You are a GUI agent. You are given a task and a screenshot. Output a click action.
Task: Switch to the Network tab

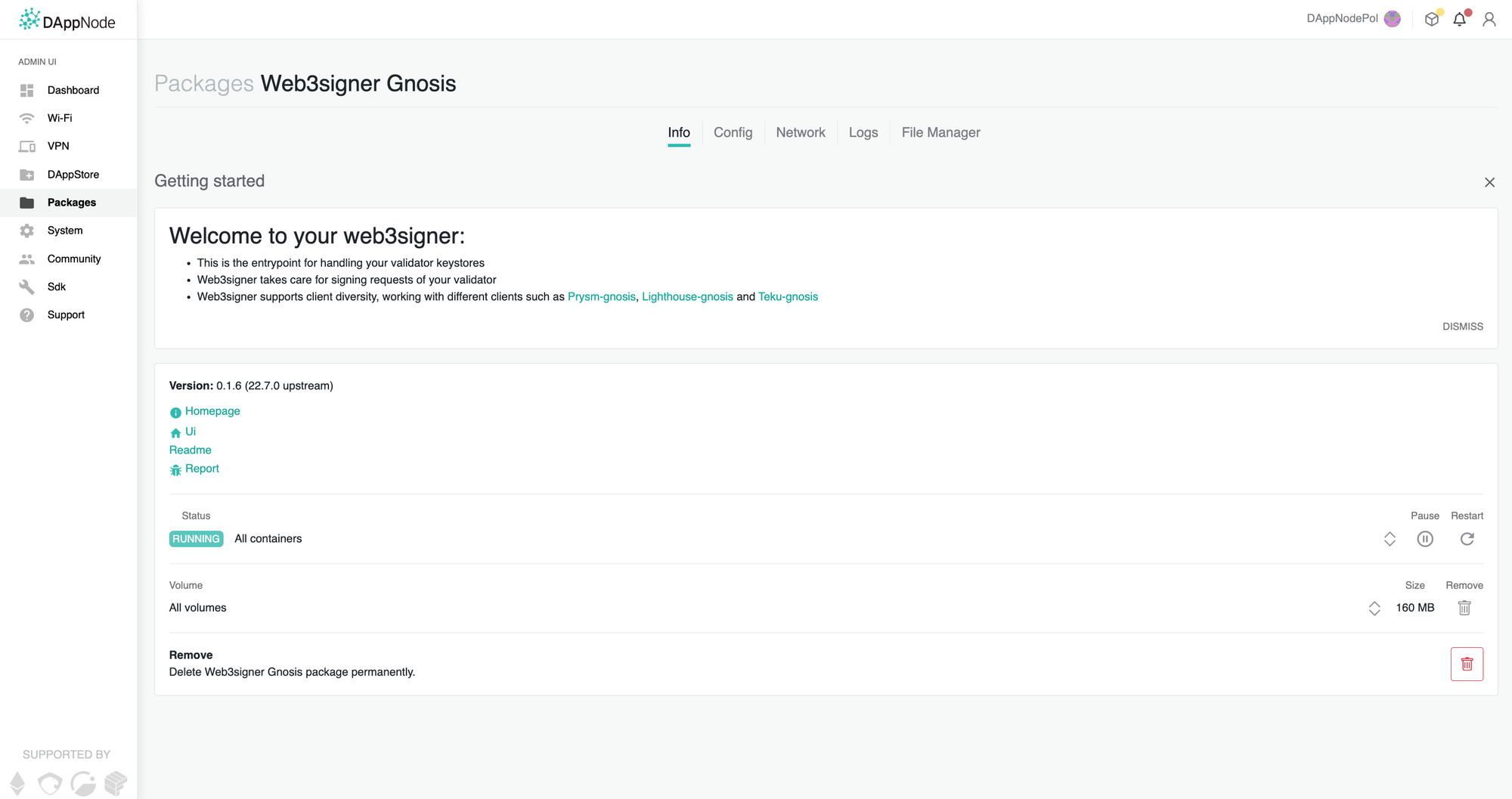point(801,133)
